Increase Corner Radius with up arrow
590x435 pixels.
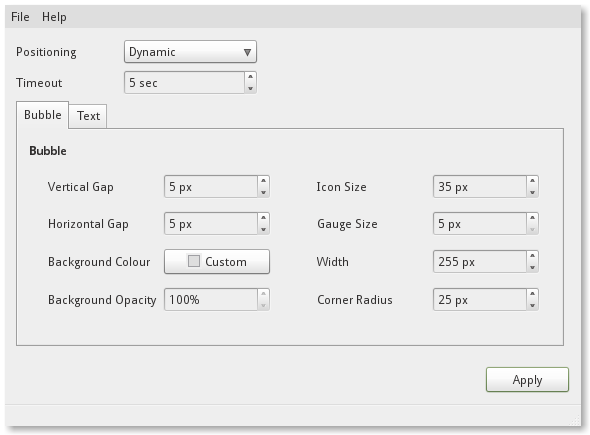point(532,294)
